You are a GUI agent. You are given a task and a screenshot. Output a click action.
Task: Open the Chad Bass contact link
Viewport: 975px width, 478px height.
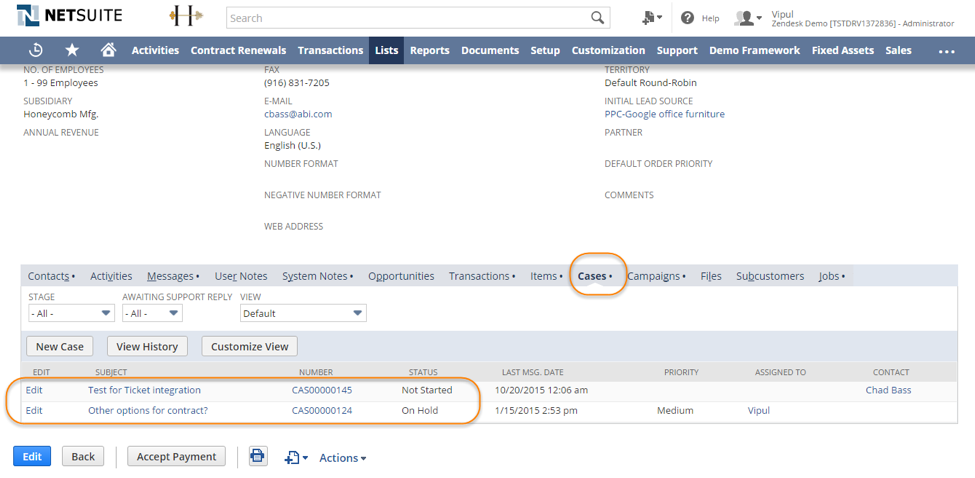[x=887, y=390]
